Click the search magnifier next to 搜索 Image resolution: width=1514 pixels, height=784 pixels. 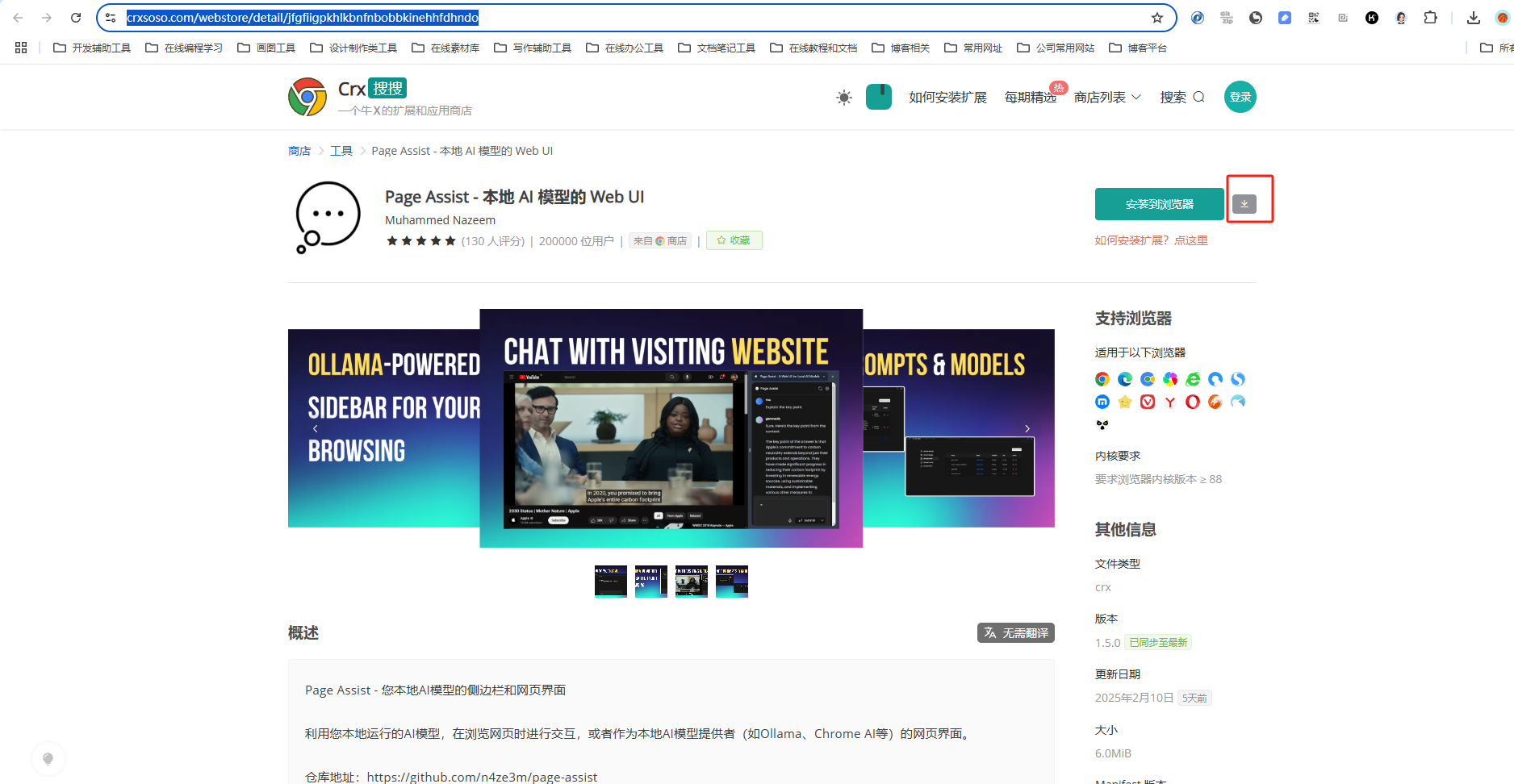[1198, 97]
